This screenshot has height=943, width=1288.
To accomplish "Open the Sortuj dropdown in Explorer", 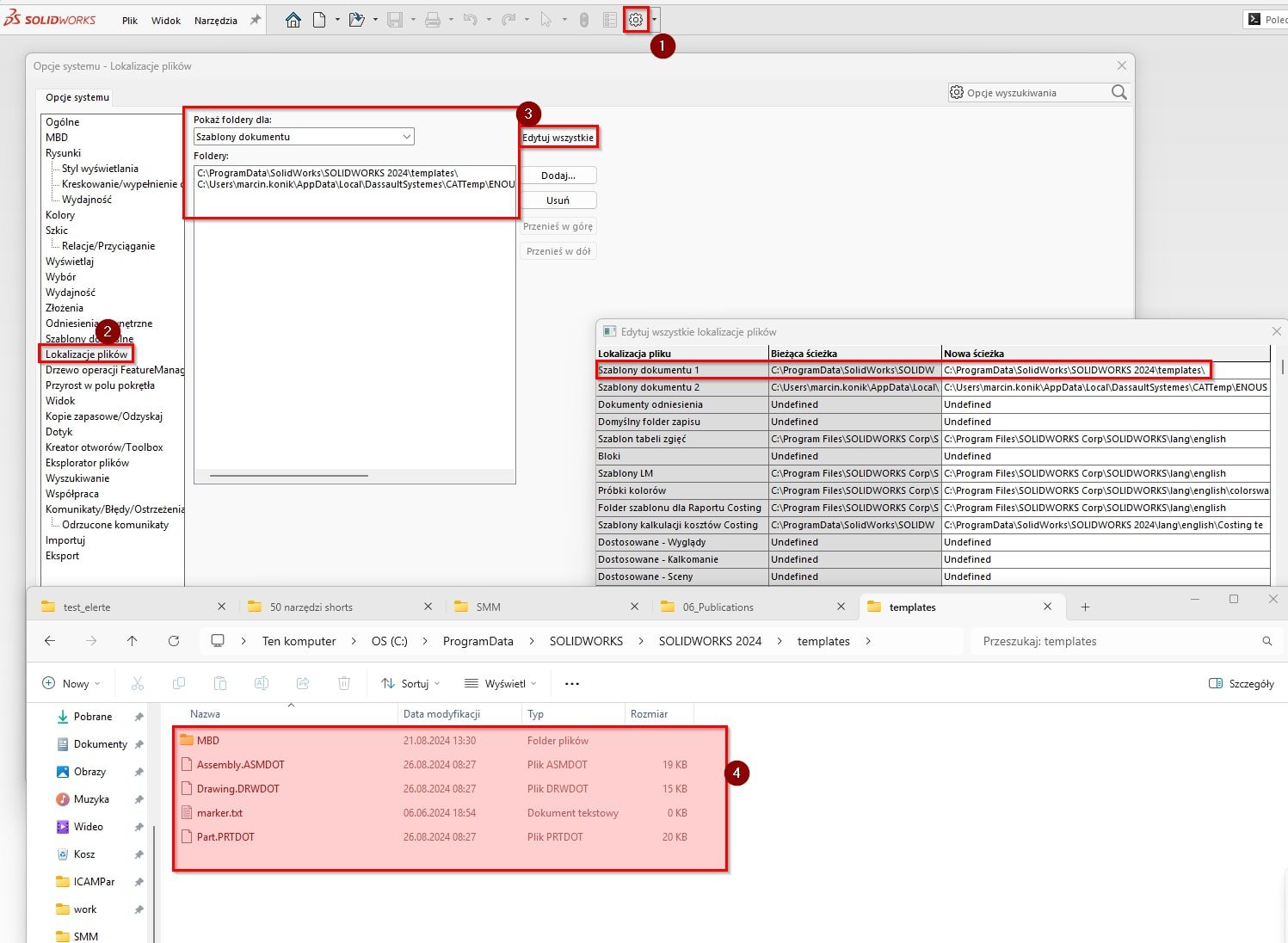I will tap(410, 683).
